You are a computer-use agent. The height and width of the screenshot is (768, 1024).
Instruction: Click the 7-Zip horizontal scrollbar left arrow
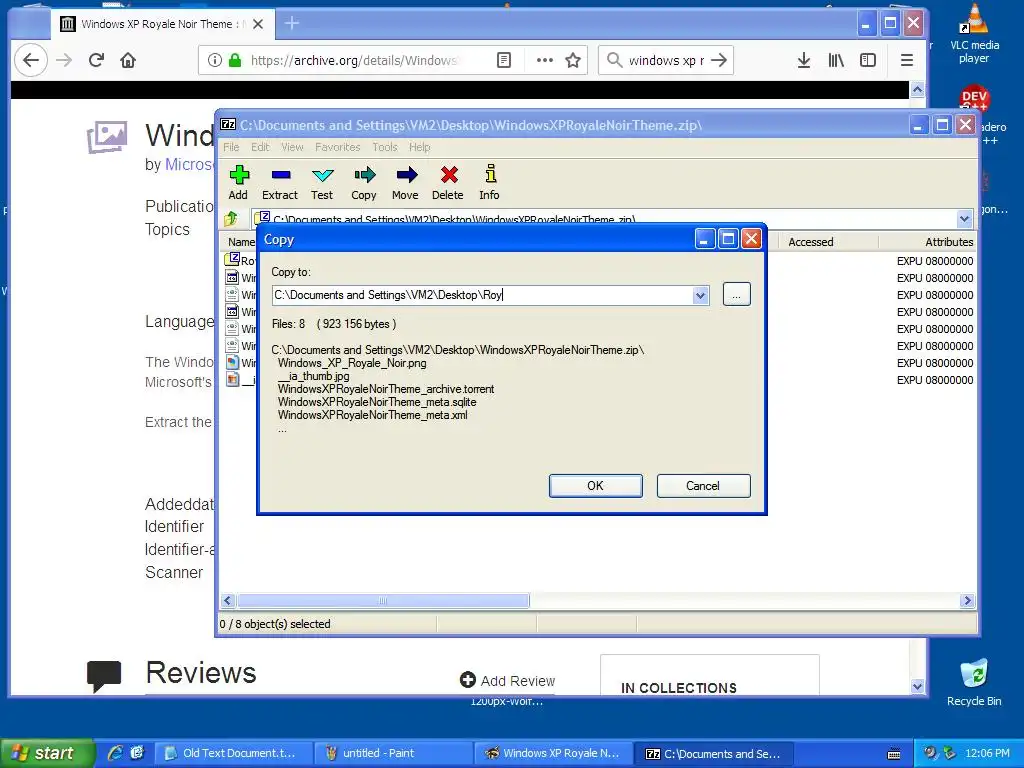(x=227, y=601)
